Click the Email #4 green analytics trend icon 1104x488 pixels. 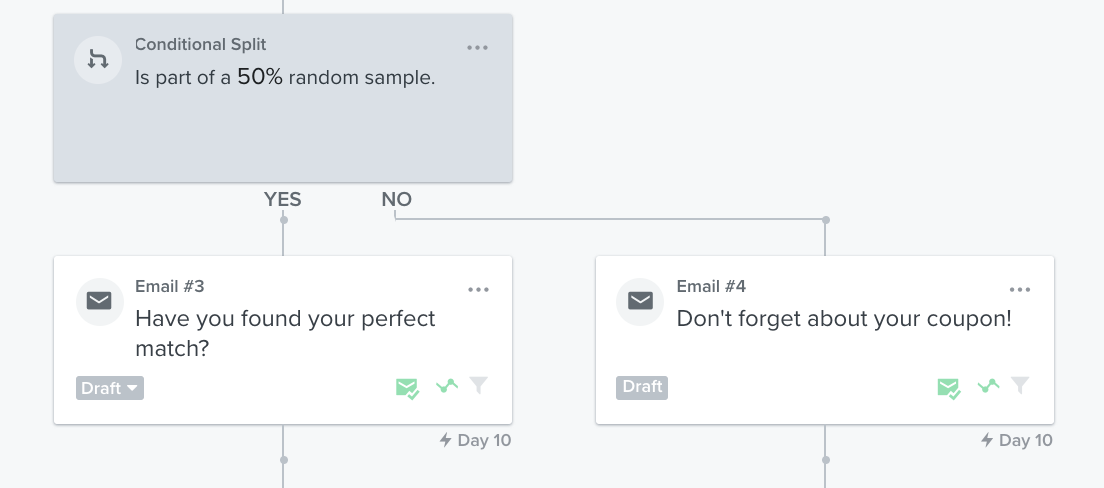tap(988, 386)
